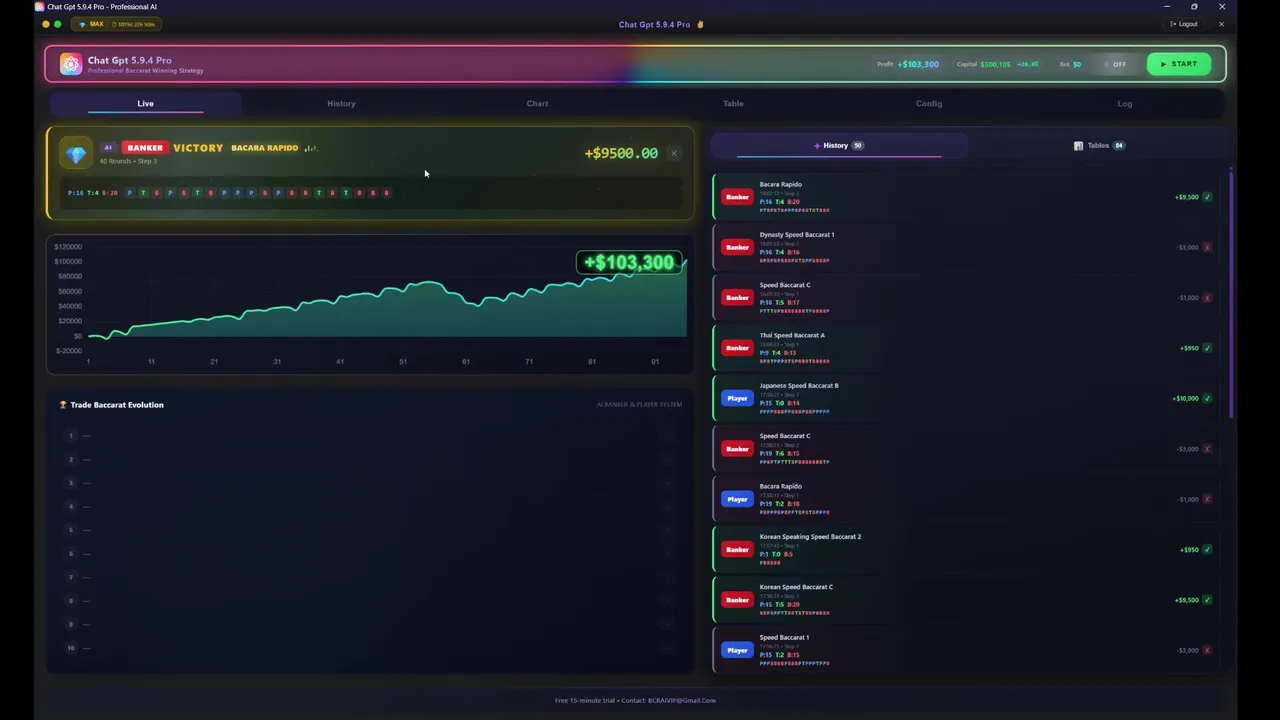Toggle the OFF auto-bet switch
This screenshot has height=720, width=1280.
click(1114, 64)
